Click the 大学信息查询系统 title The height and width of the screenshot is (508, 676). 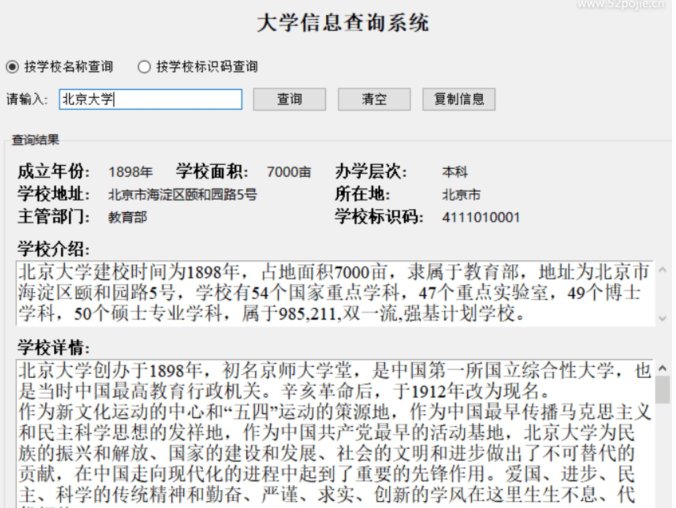343,22
